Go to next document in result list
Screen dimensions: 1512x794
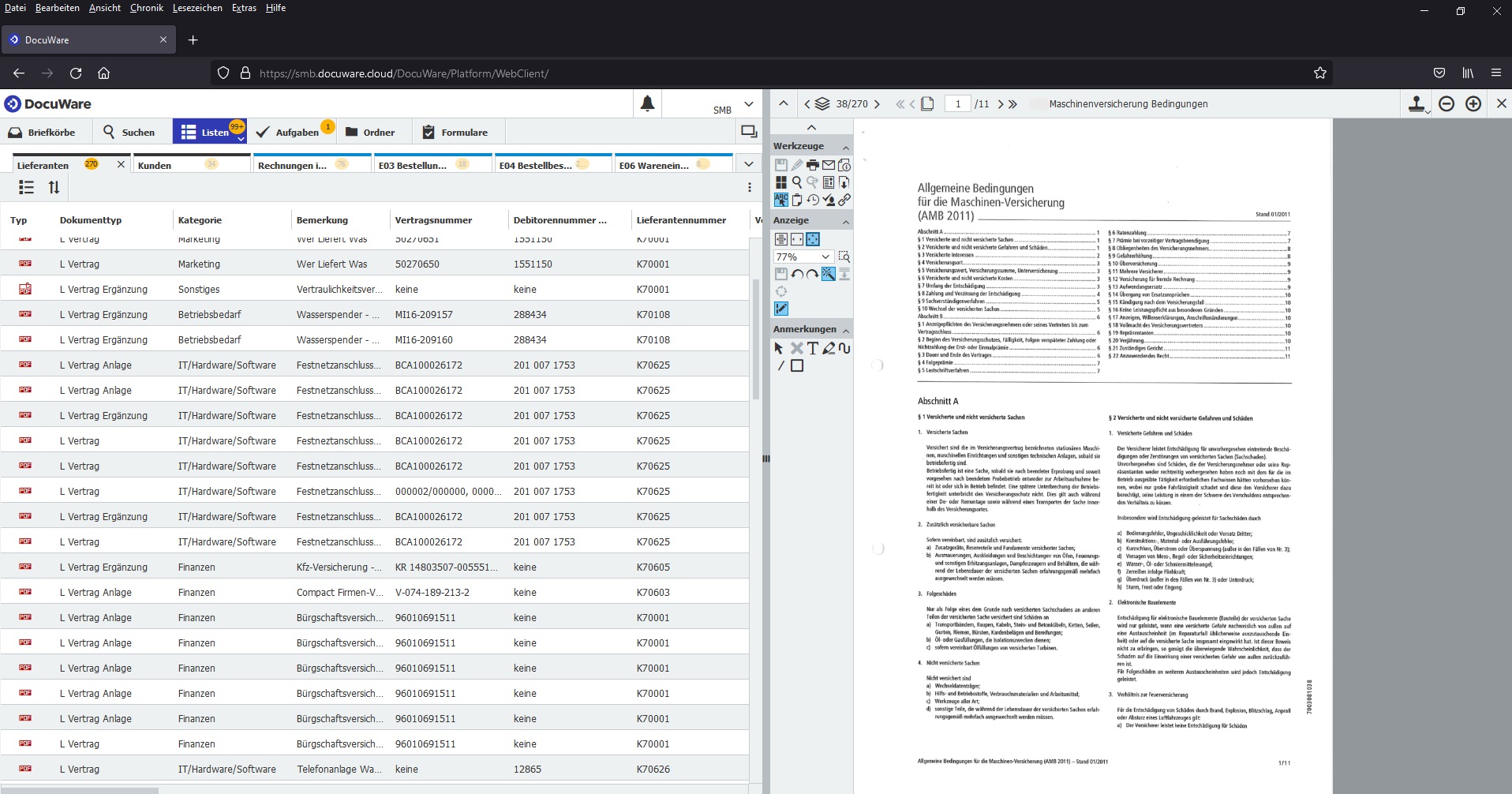point(876,104)
